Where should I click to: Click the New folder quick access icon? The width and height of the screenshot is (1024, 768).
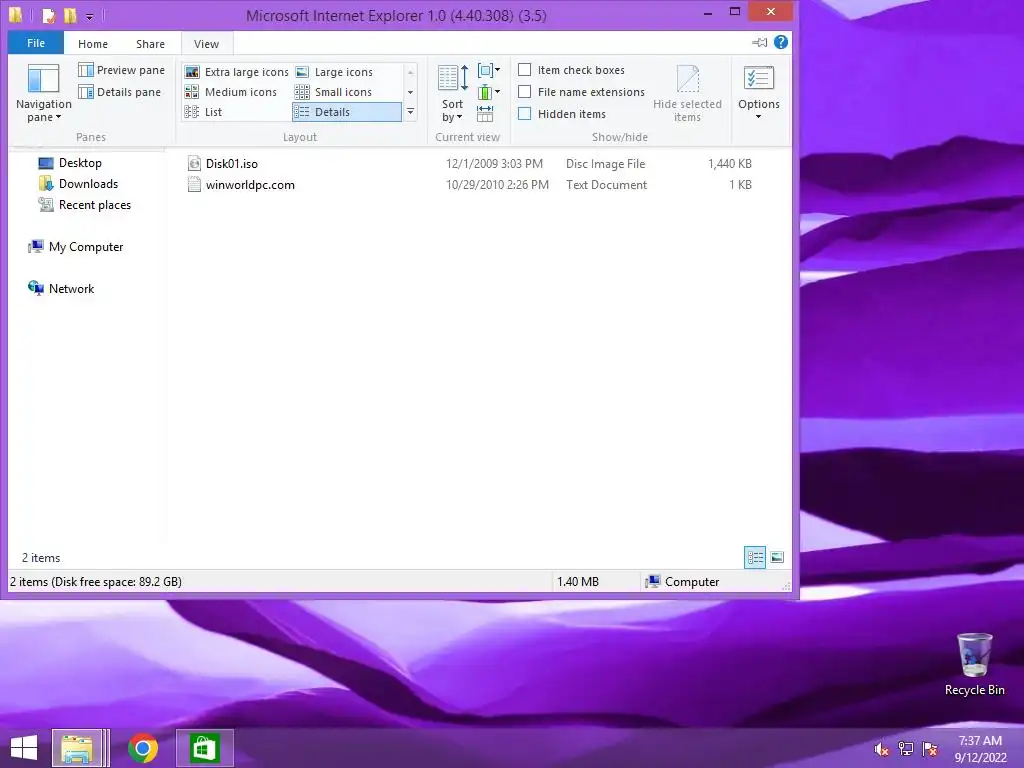(70, 15)
